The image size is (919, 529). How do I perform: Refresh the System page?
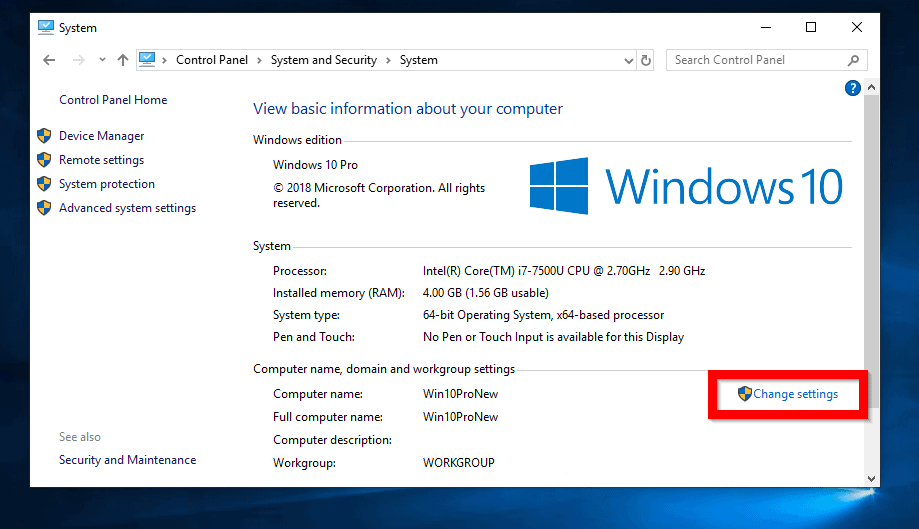click(x=646, y=60)
